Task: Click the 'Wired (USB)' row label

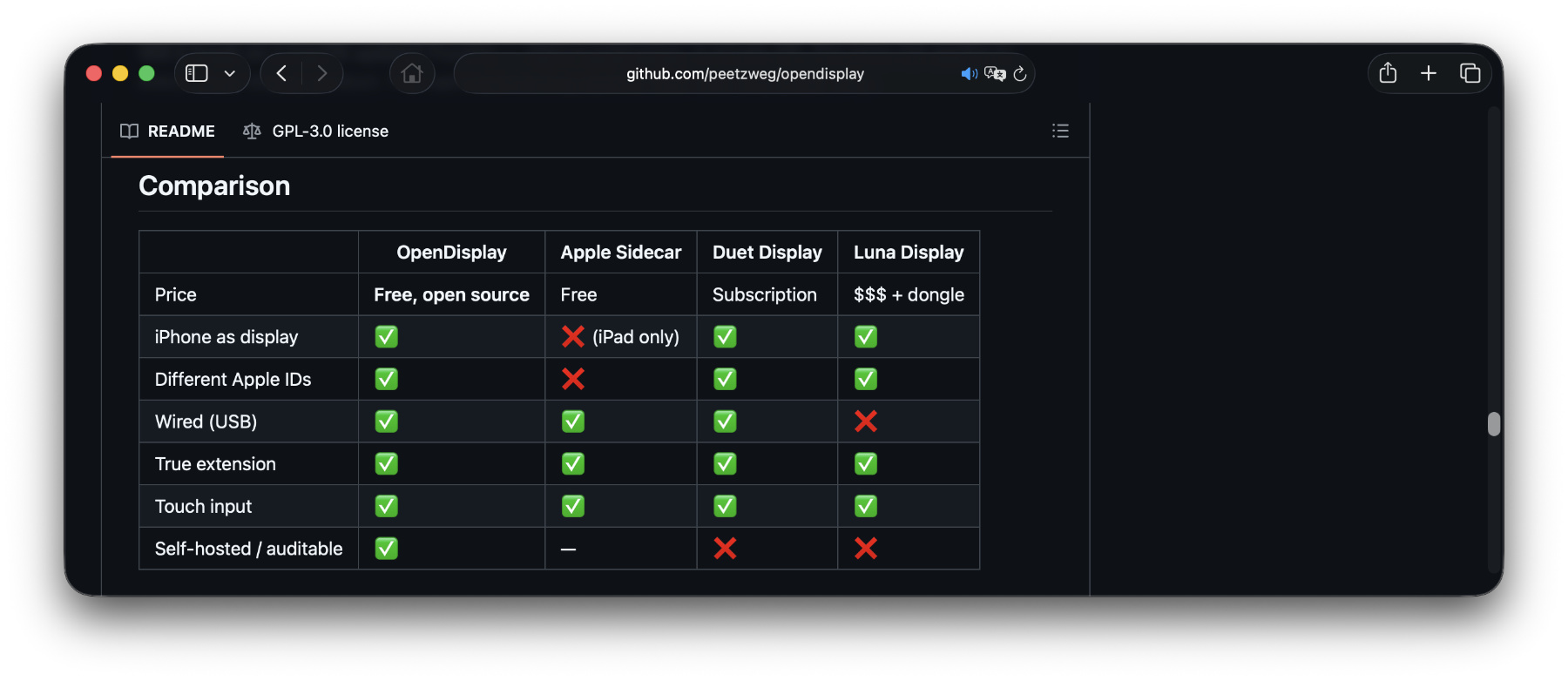Action: coord(206,421)
